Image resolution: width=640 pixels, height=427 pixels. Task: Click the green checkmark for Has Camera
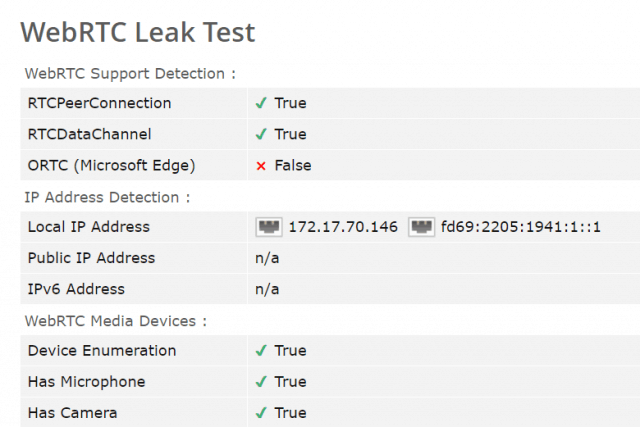pos(261,413)
